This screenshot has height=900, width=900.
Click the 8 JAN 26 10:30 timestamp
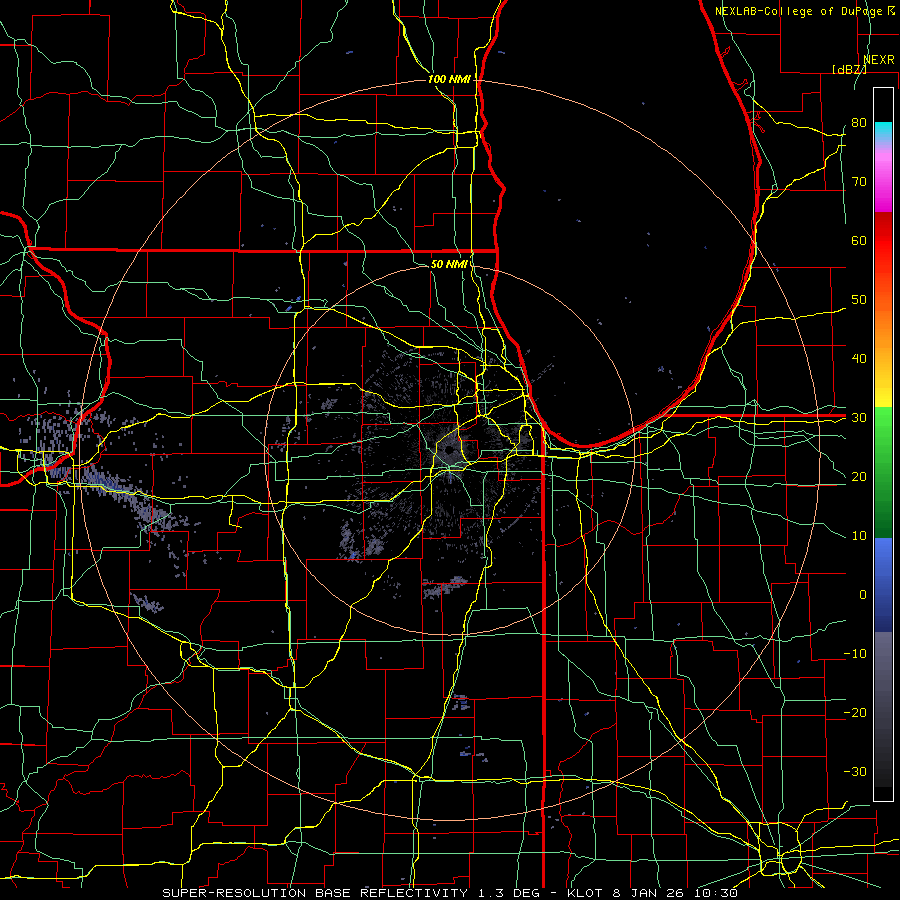click(x=676, y=893)
